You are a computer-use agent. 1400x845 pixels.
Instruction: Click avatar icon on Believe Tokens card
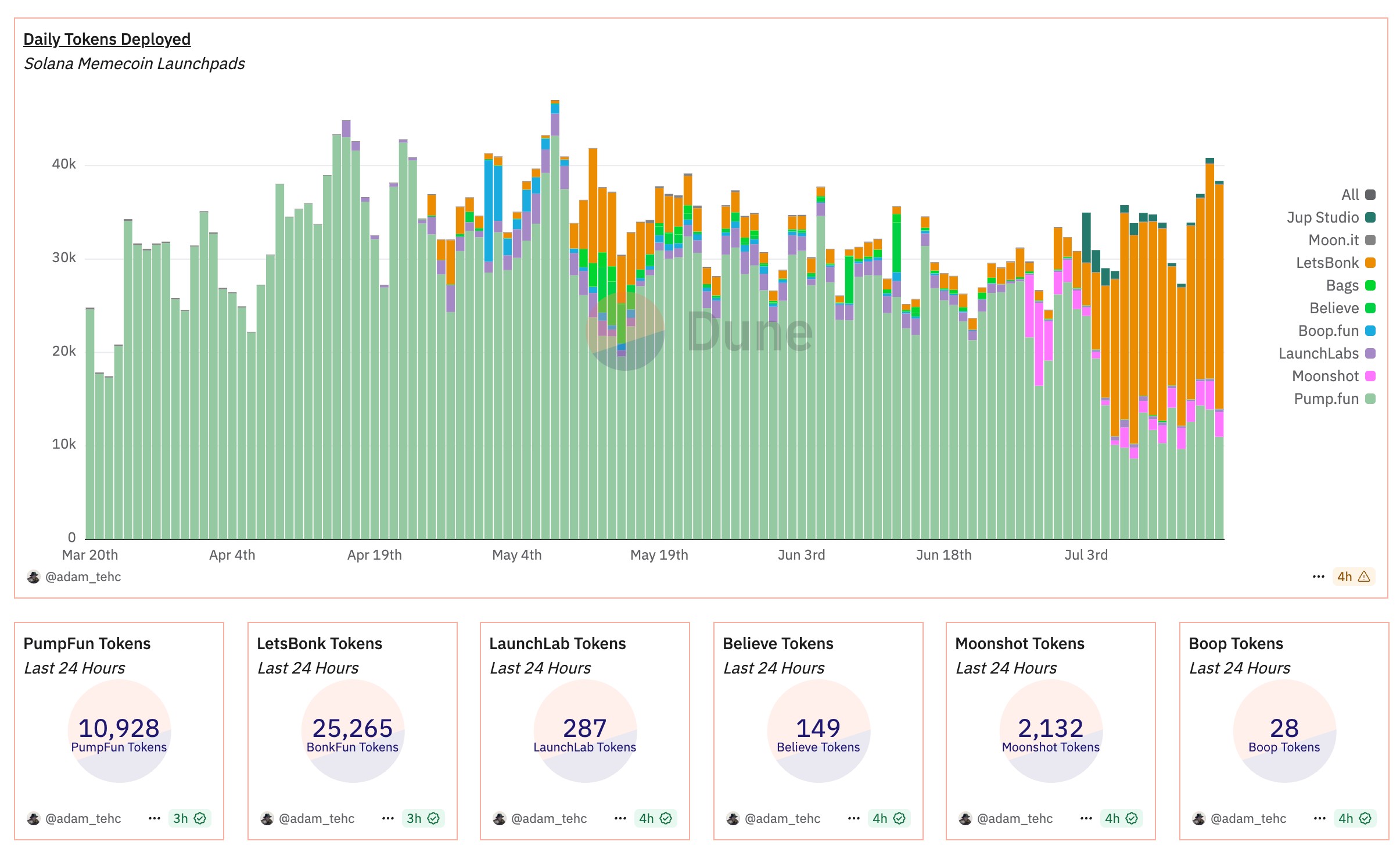pyautogui.click(x=733, y=818)
